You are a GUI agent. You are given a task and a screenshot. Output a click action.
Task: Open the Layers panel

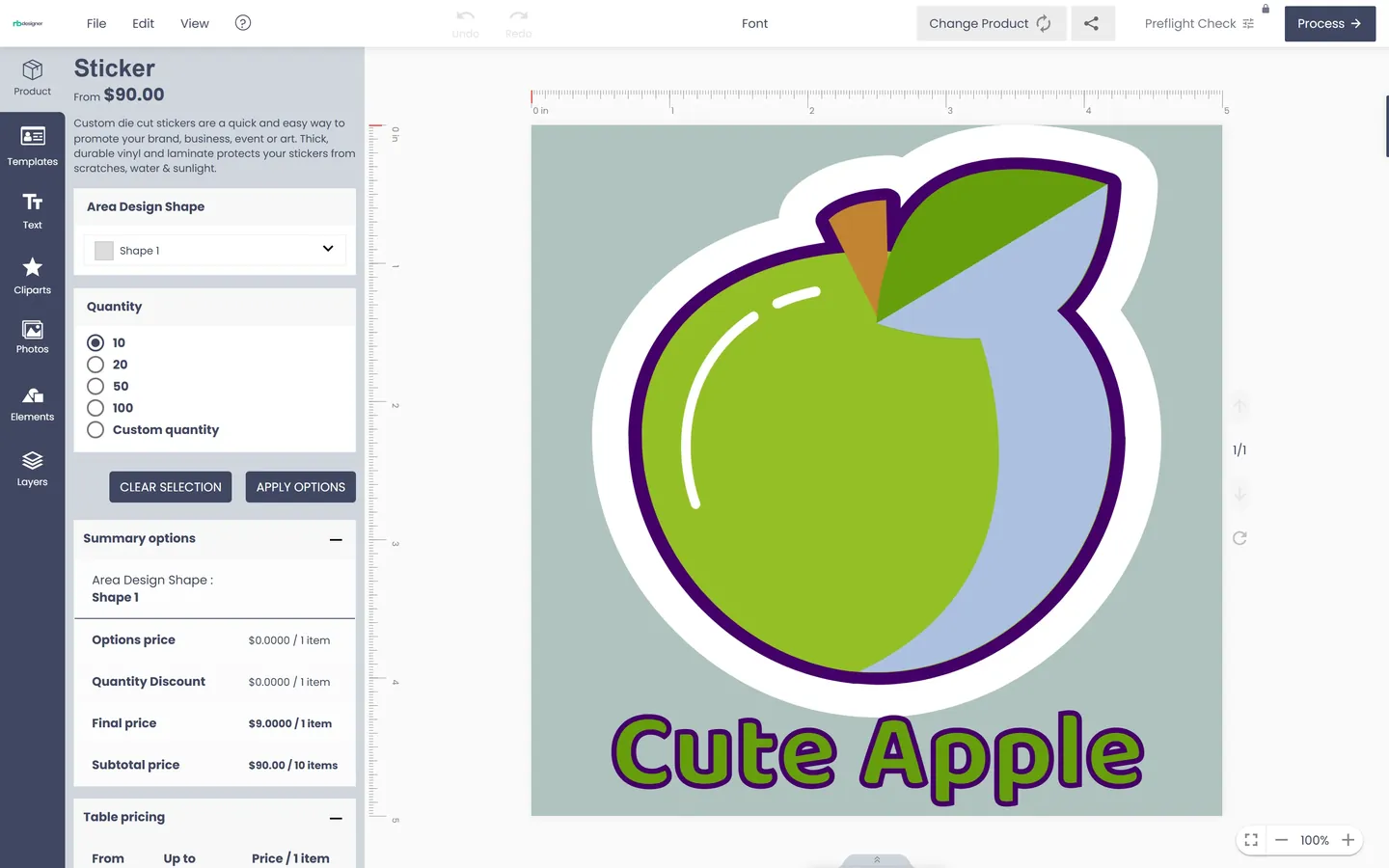click(32, 469)
